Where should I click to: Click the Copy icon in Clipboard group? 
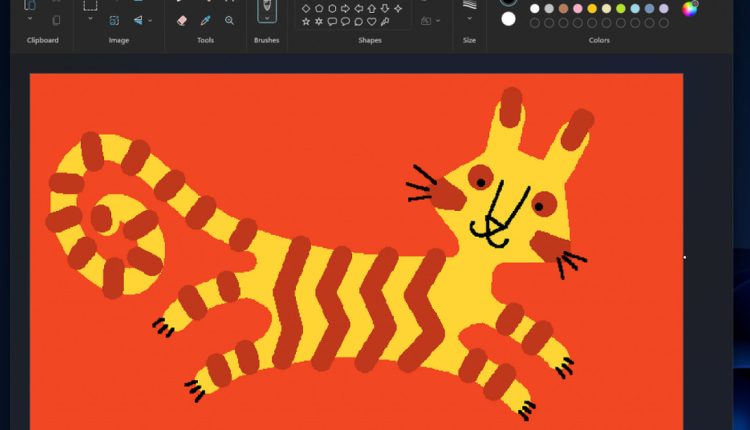56,20
